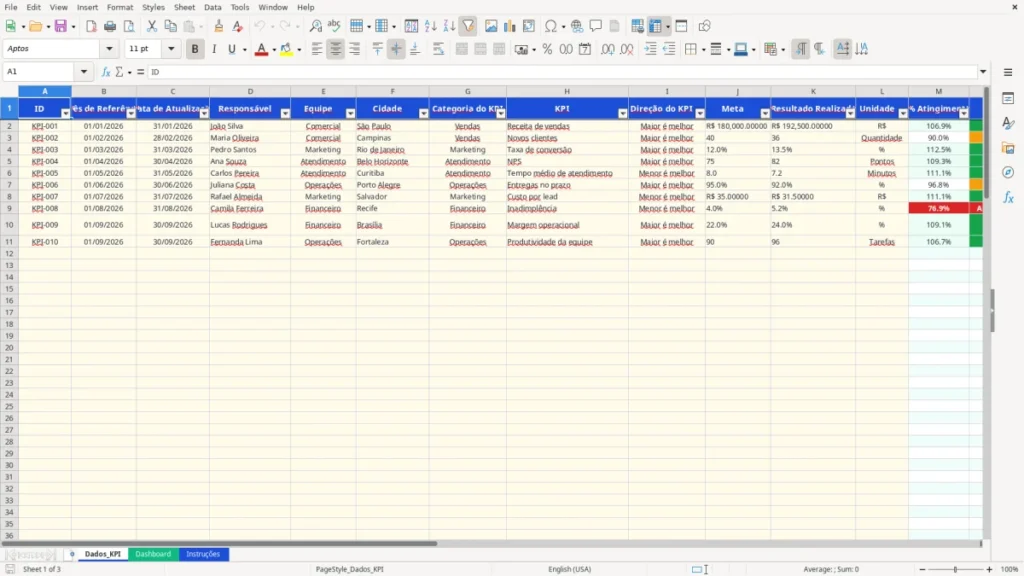
Task: Toggle Center Horizontally alignment
Action: point(336,49)
